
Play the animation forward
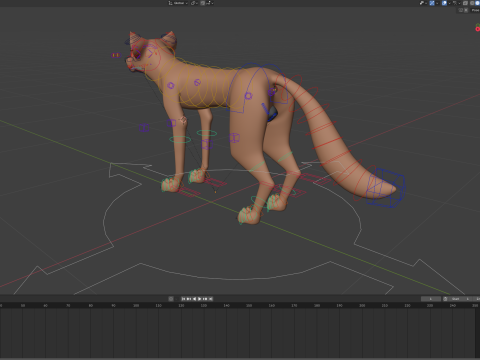[200, 299]
